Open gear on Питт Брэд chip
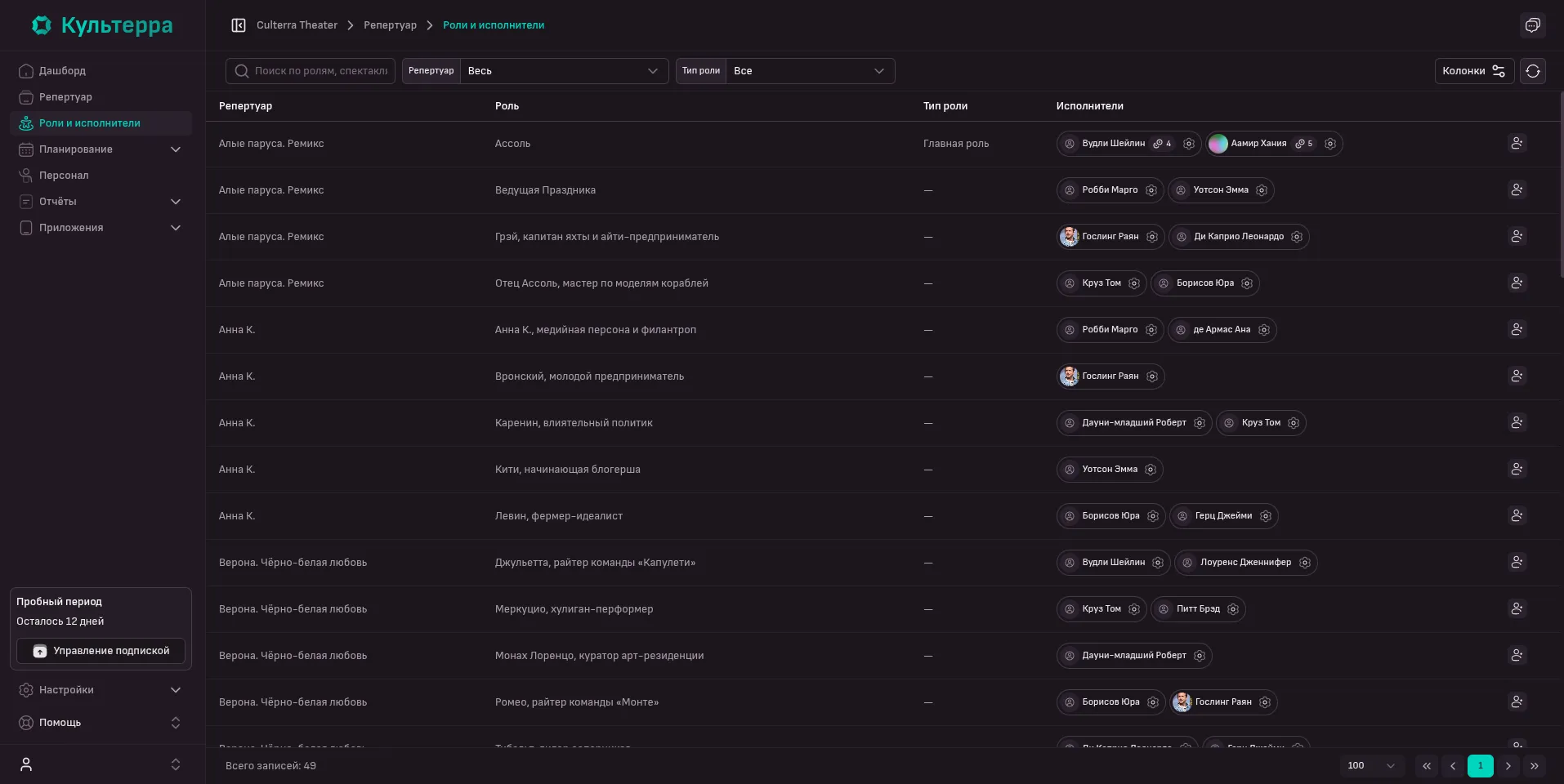 click(1233, 609)
